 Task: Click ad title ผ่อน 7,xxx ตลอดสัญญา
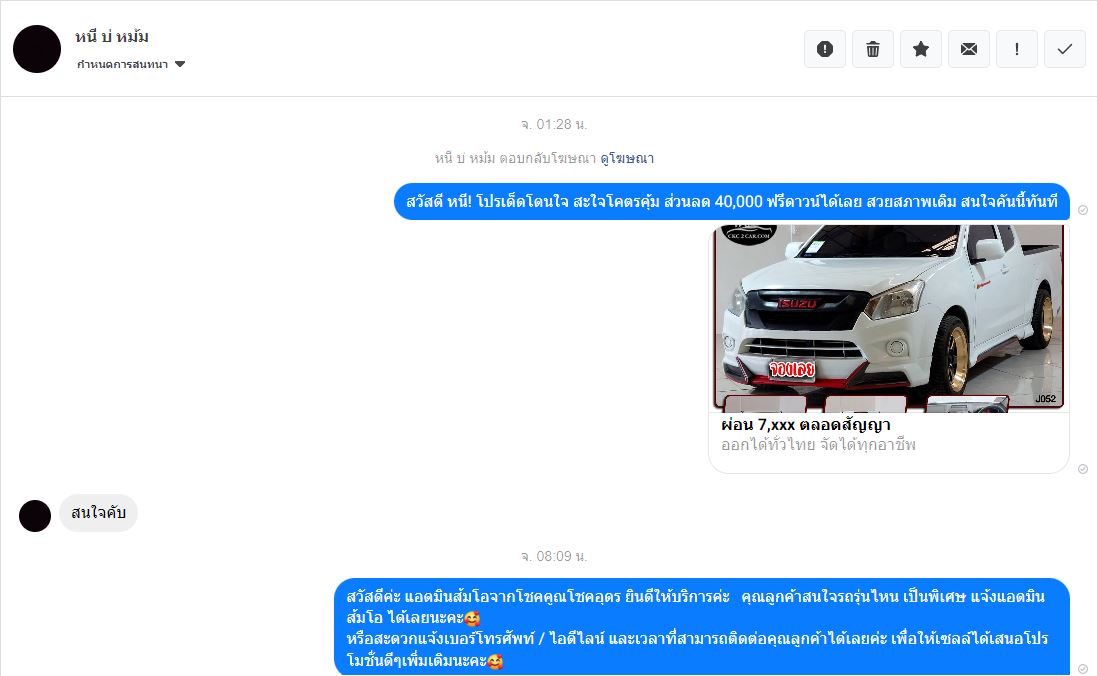(x=806, y=425)
